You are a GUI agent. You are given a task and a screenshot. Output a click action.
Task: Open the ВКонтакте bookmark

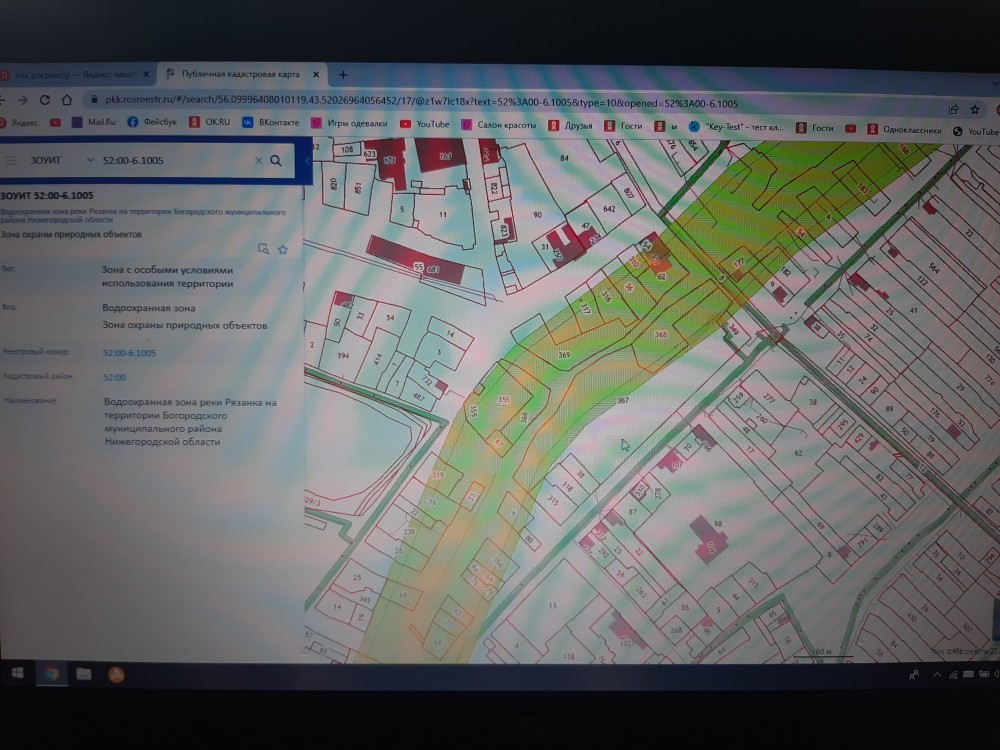(x=277, y=123)
